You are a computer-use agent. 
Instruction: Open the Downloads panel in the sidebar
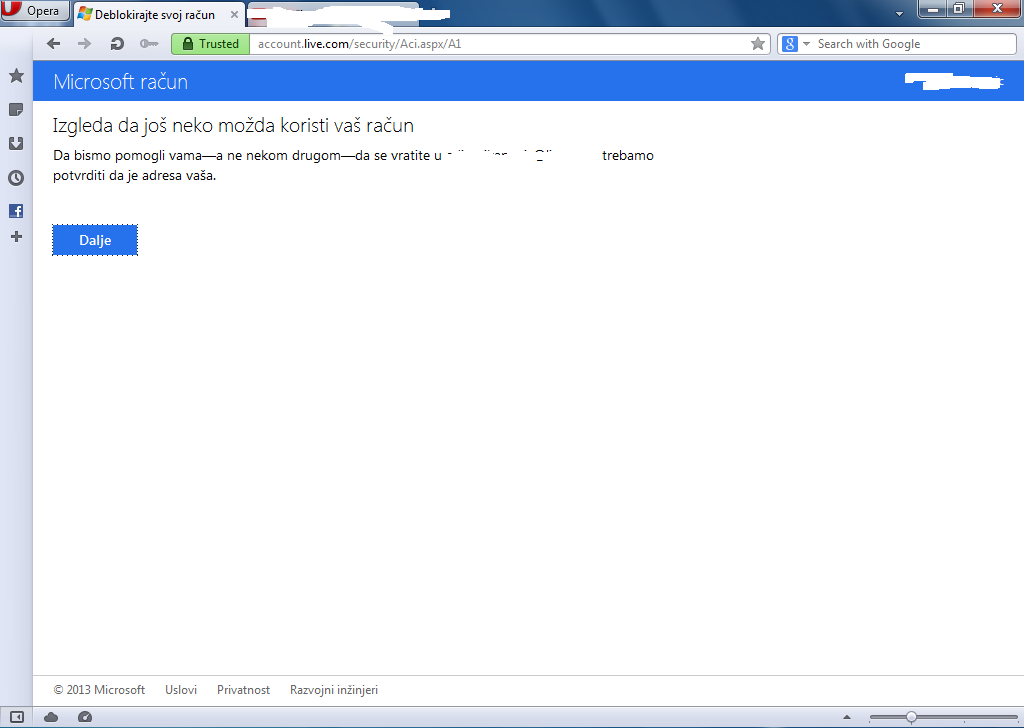point(16,144)
